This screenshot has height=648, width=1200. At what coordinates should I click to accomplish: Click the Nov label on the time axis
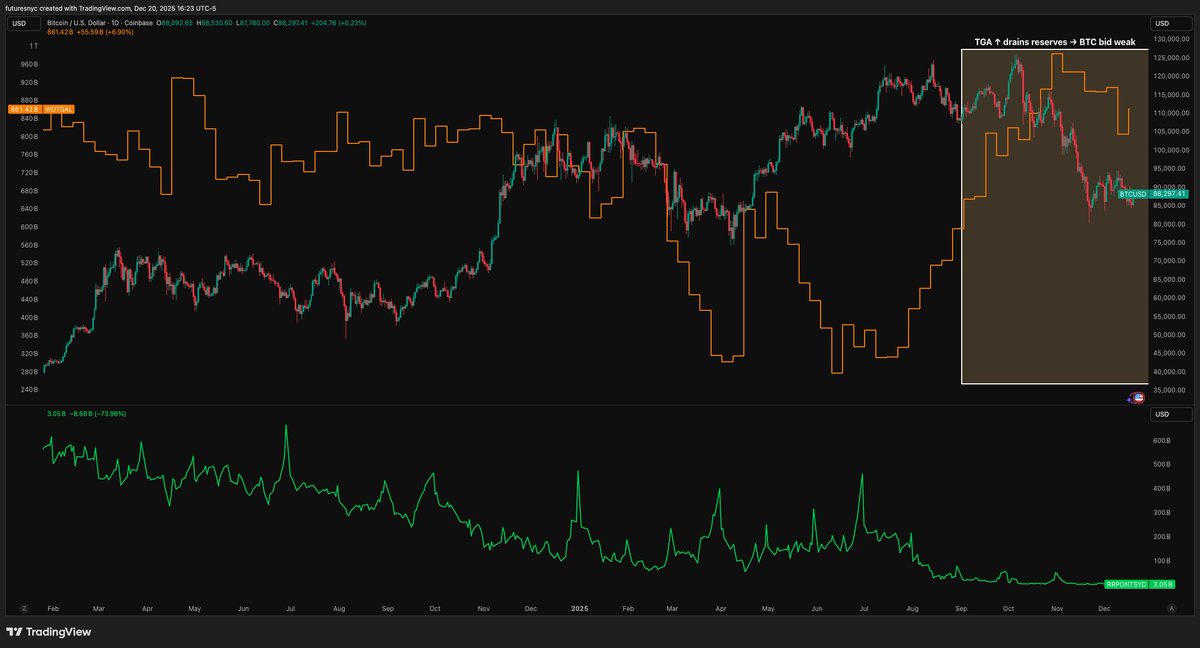tap(1055, 607)
